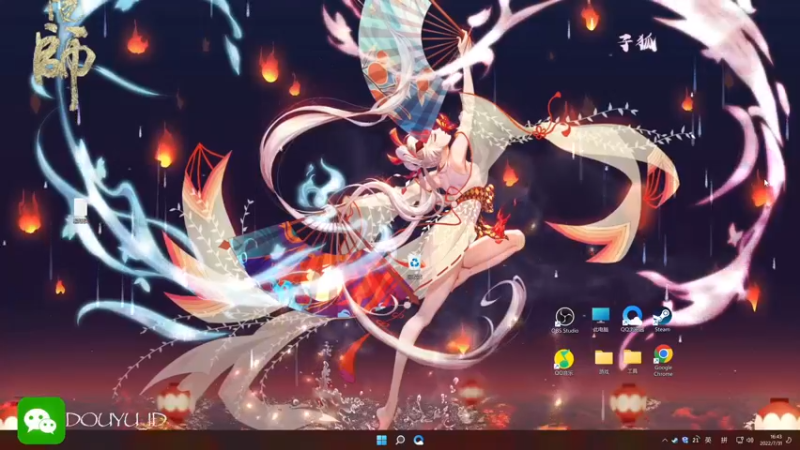Image resolution: width=800 pixels, height=450 pixels.
Task: Select the 工具 folder on the desktop
Action: 633,362
